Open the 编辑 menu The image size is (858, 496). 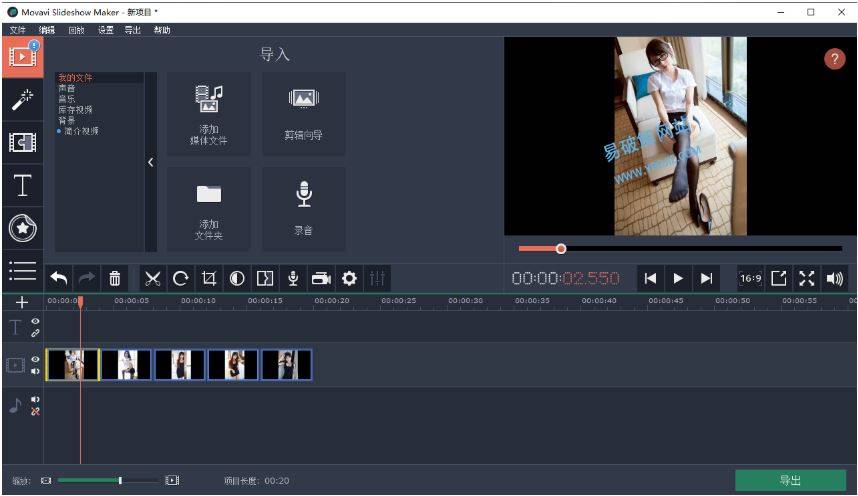pyautogui.click(x=47, y=30)
